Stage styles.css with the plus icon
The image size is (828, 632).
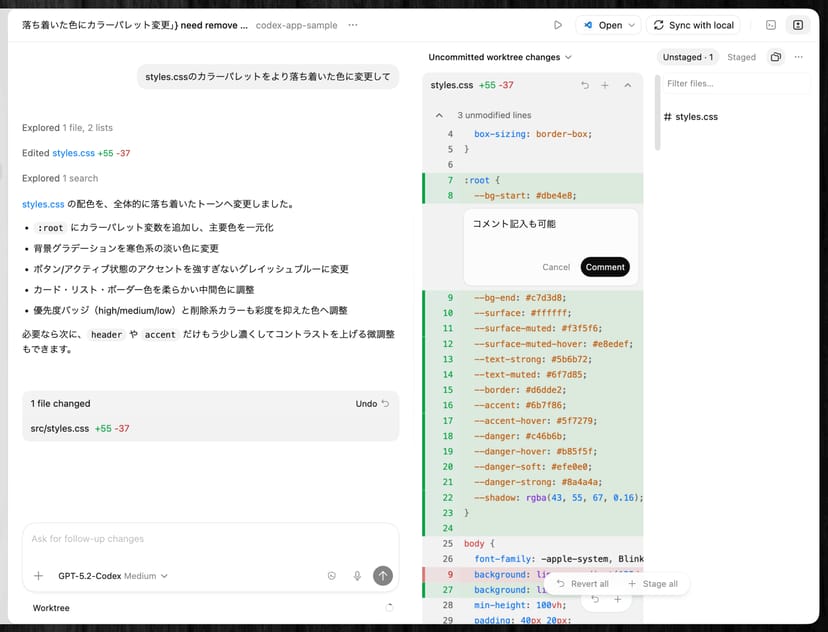coord(605,86)
